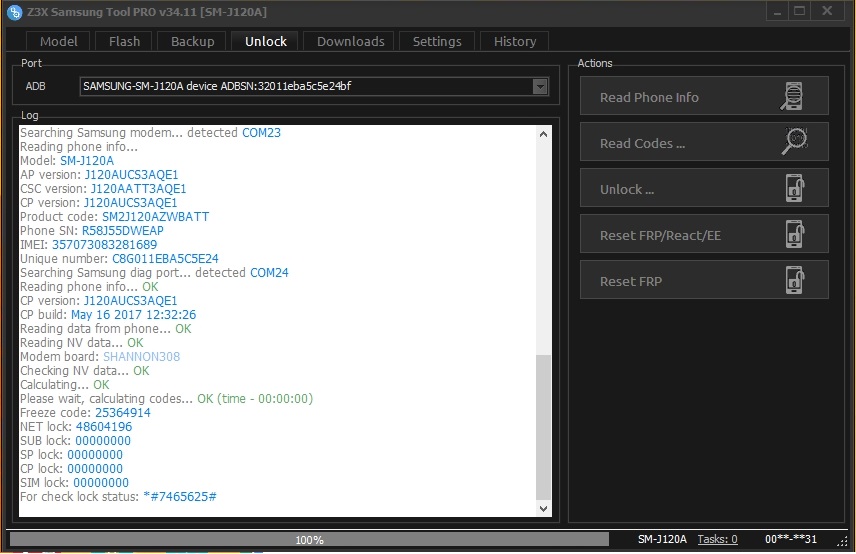Click the SM-J120A status bar label
Image resolution: width=856 pixels, height=554 pixels.
click(662, 539)
